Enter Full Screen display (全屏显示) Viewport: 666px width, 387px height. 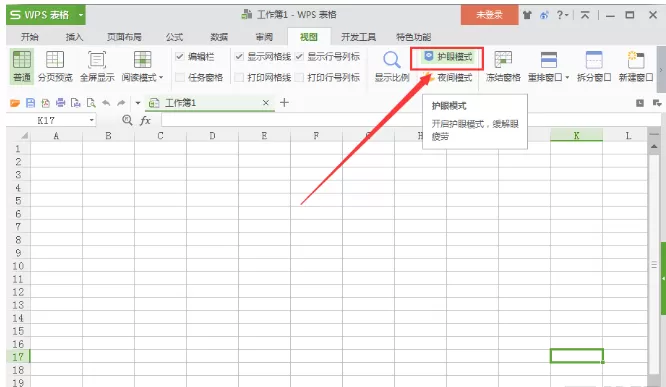(x=97, y=66)
